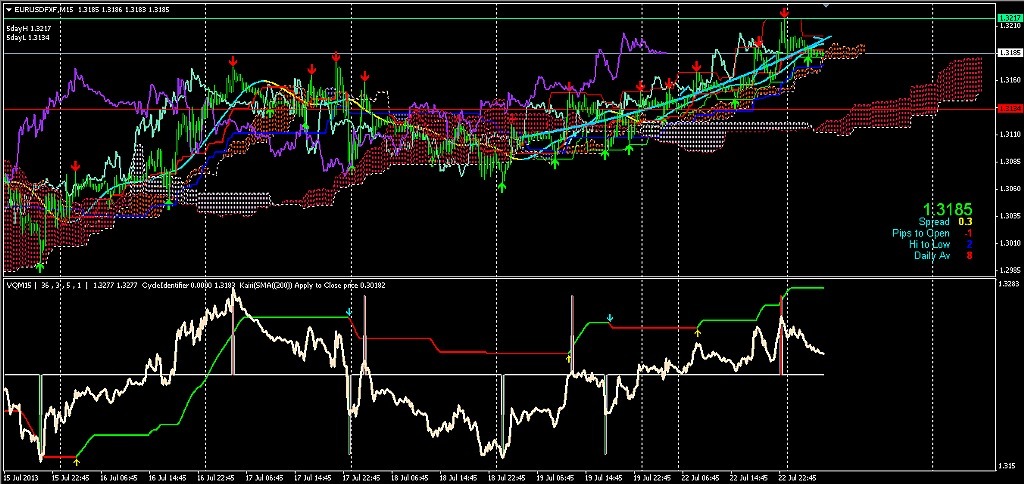Click the 1.3035 price scale value
Image resolution: width=1024 pixels, height=484 pixels.
click(x=1009, y=216)
